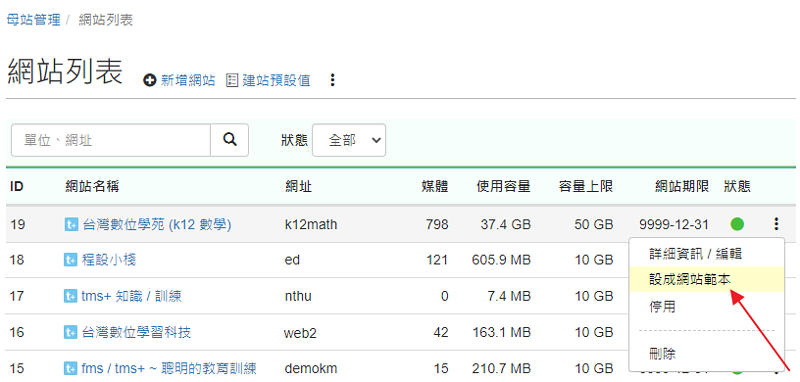Viewport: 800px width, 382px height.
Task: Open the 台灣數位學苑 (k12 數學) site link
Action: click(x=157, y=224)
